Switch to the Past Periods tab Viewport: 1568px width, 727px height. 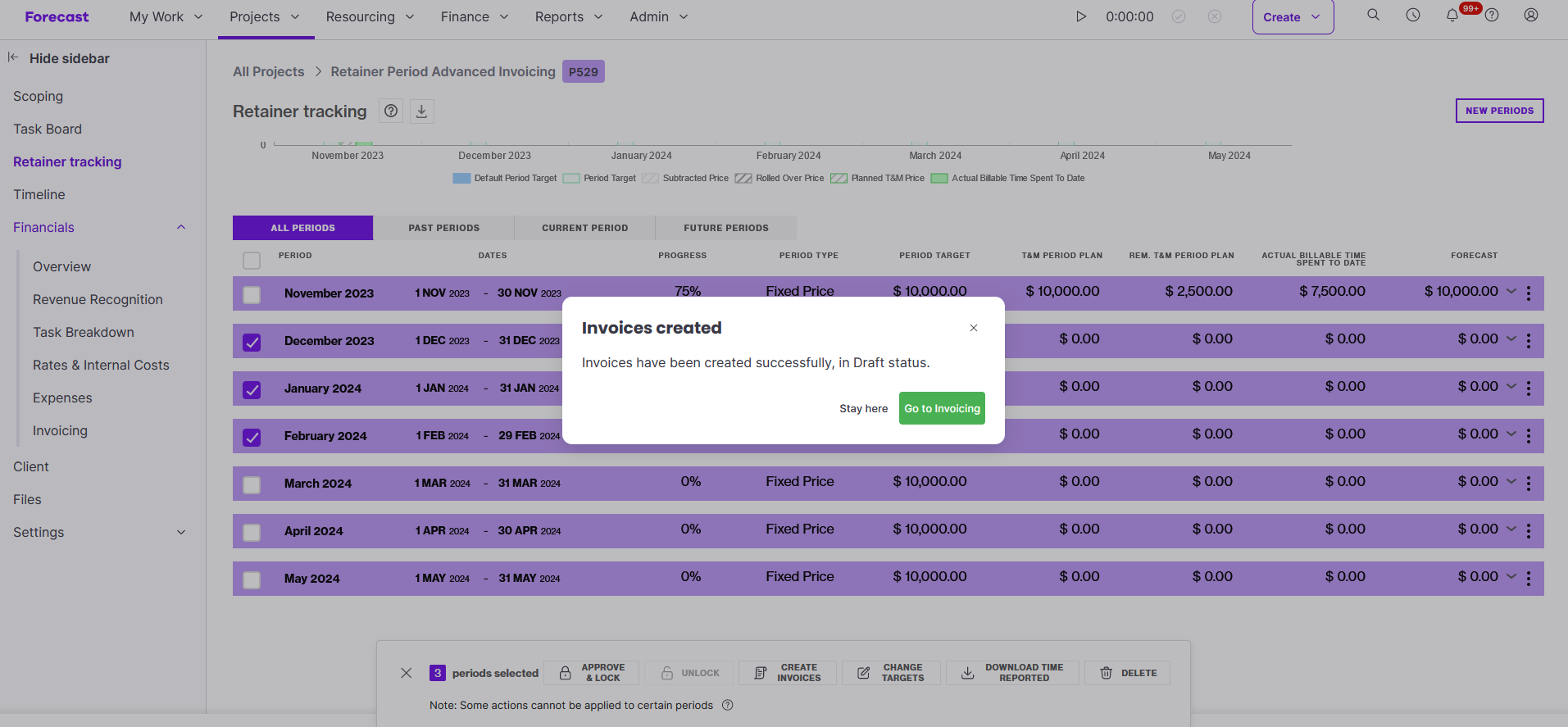point(444,228)
